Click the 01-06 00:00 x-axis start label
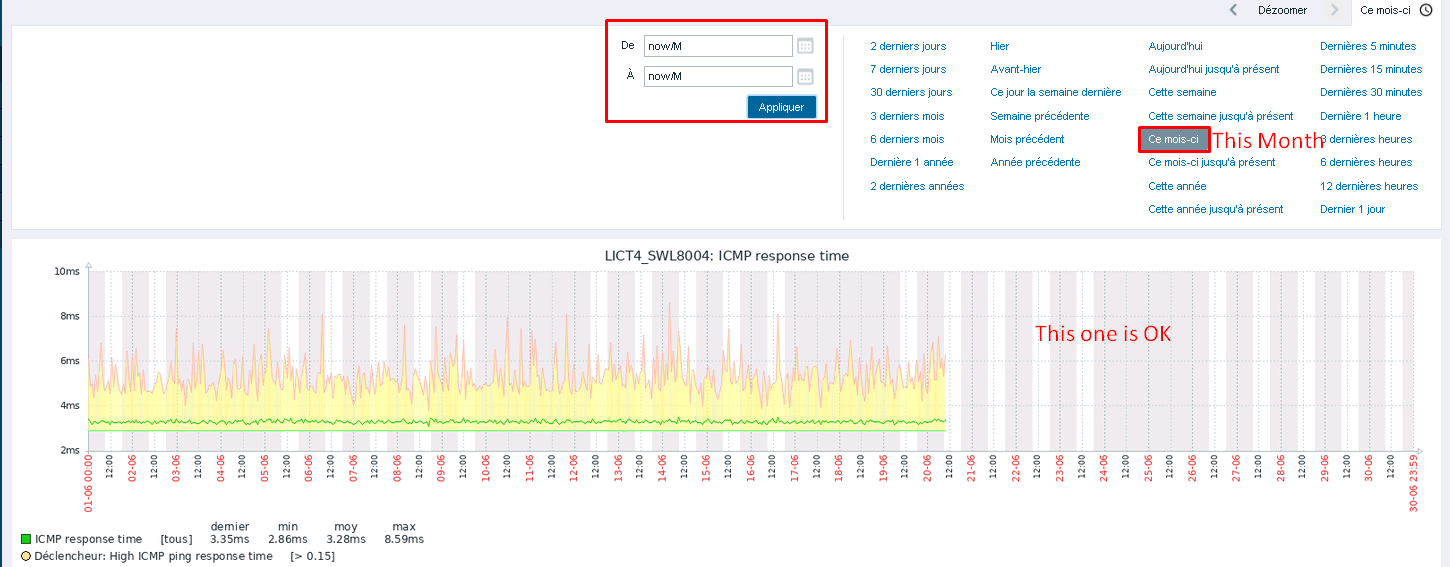Screen dimensions: 1450x567 coord(88,484)
